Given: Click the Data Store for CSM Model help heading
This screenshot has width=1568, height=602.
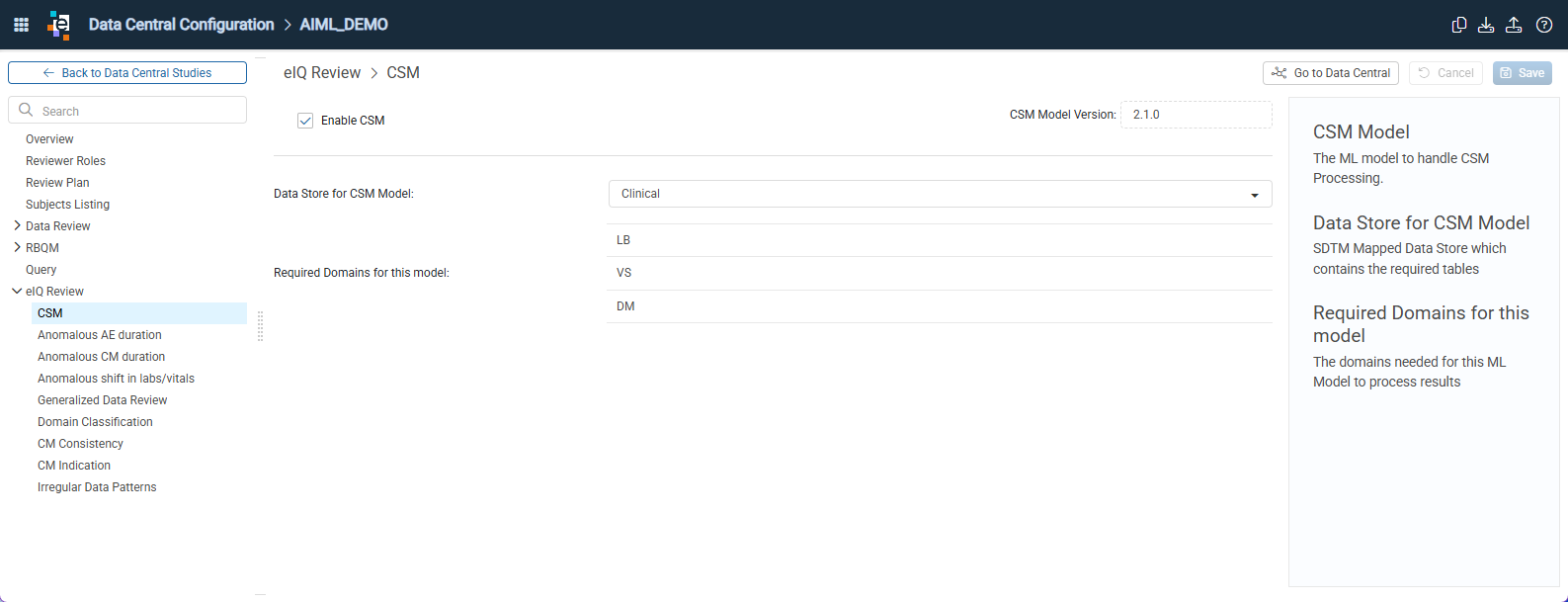Looking at the screenshot, I should pyautogui.click(x=1421, y=223).
